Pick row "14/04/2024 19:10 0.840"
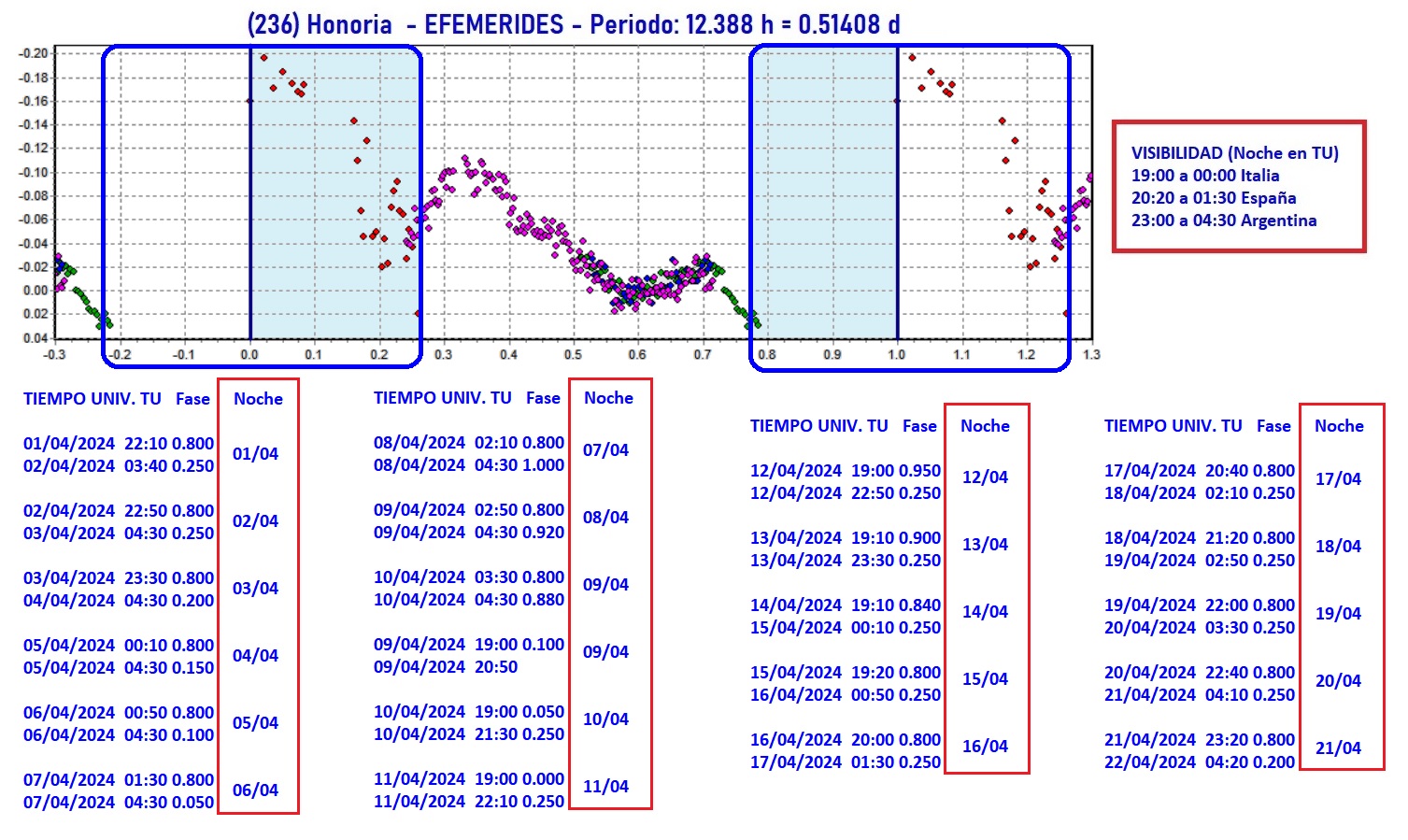This screenshot has width=1408, height=840. 846,605
